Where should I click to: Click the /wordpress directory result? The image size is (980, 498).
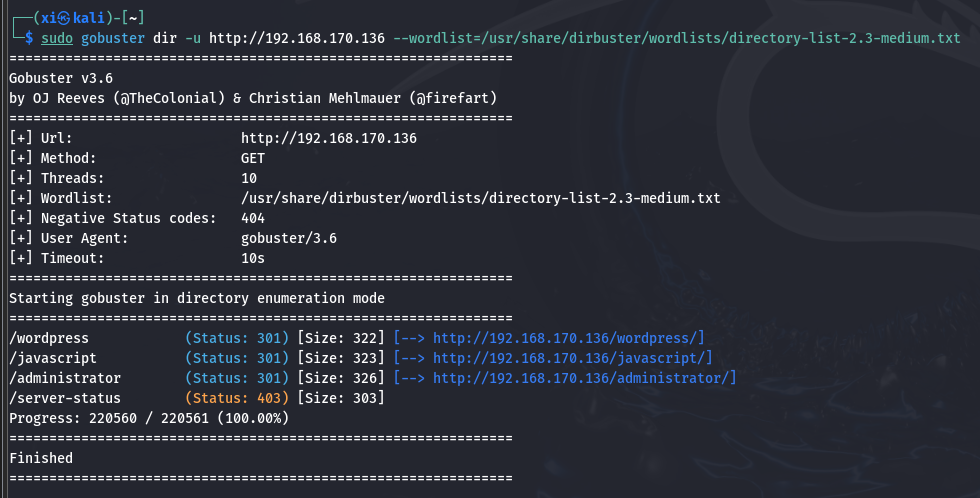[49, 338]
